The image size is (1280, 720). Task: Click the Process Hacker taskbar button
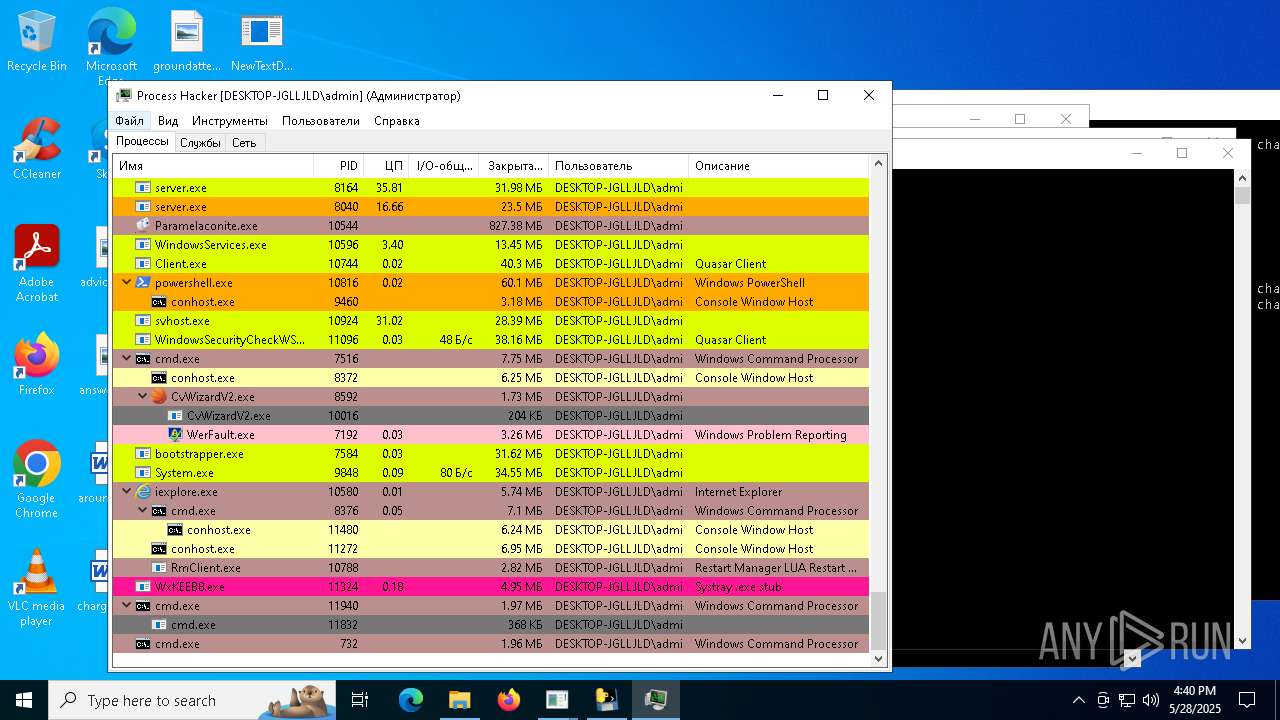pyautogui.click(x=656, y=700)
